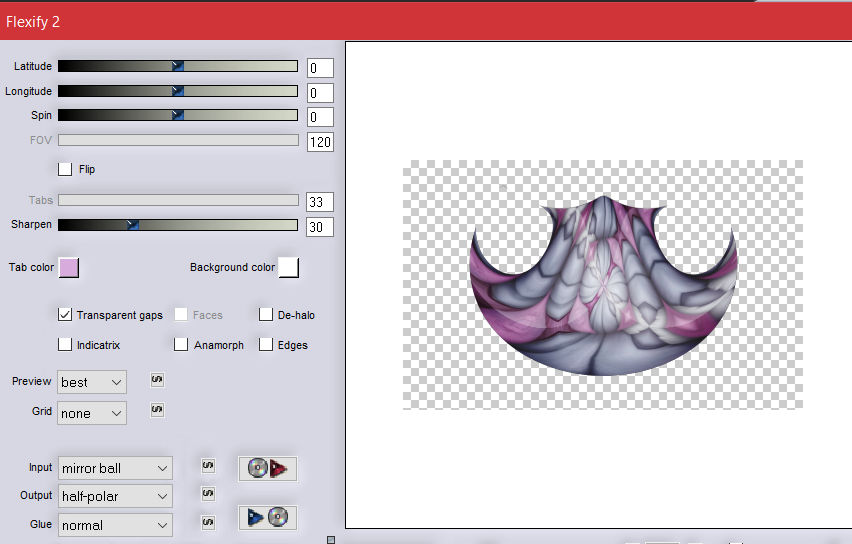Click the blue-arrow-and-disc button beside Glue
852x544 pixels.
click(x=267, y=517)
